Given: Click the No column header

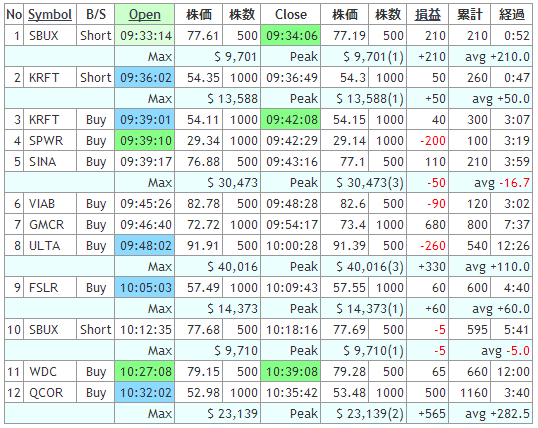Looking at the screenshot, I should point(14,15).
